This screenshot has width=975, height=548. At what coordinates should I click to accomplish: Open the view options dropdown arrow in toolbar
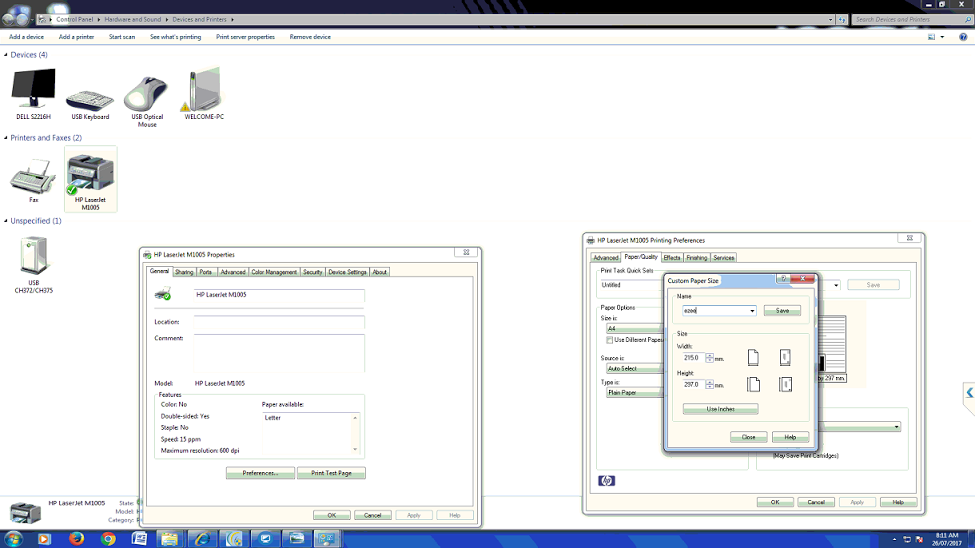(x=942, y=37)
